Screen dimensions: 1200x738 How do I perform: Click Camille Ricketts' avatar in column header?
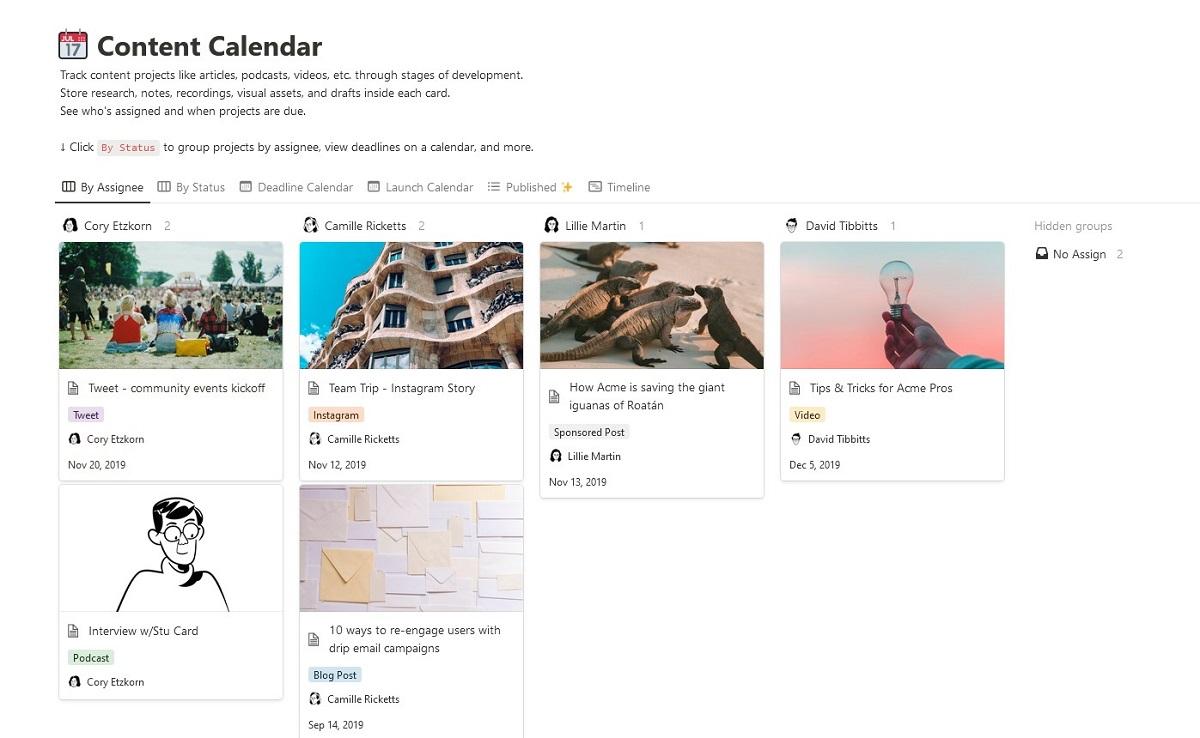(x=311, y=226)
